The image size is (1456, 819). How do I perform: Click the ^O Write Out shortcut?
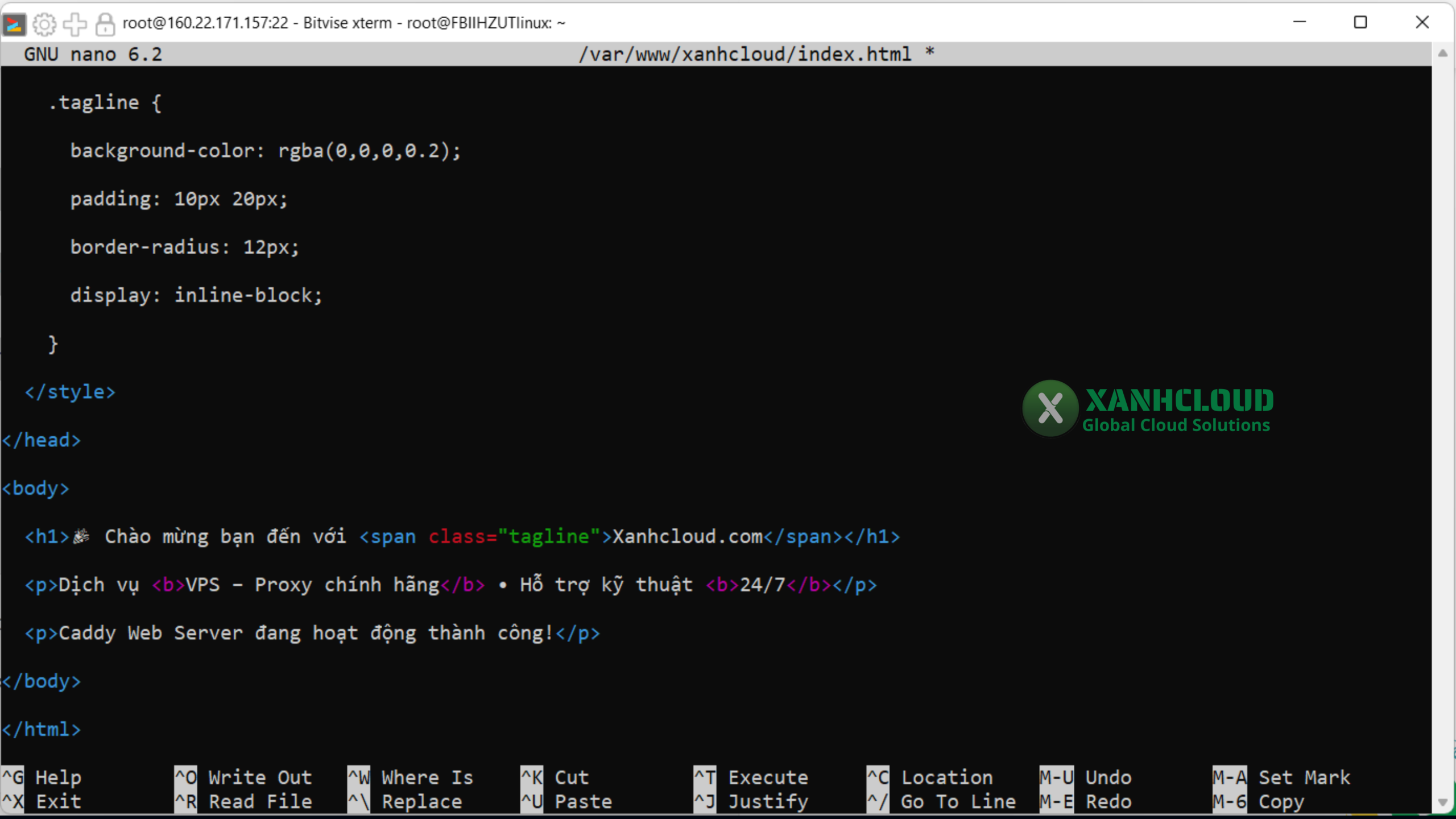pyautogui.click(x=243, y=777)
